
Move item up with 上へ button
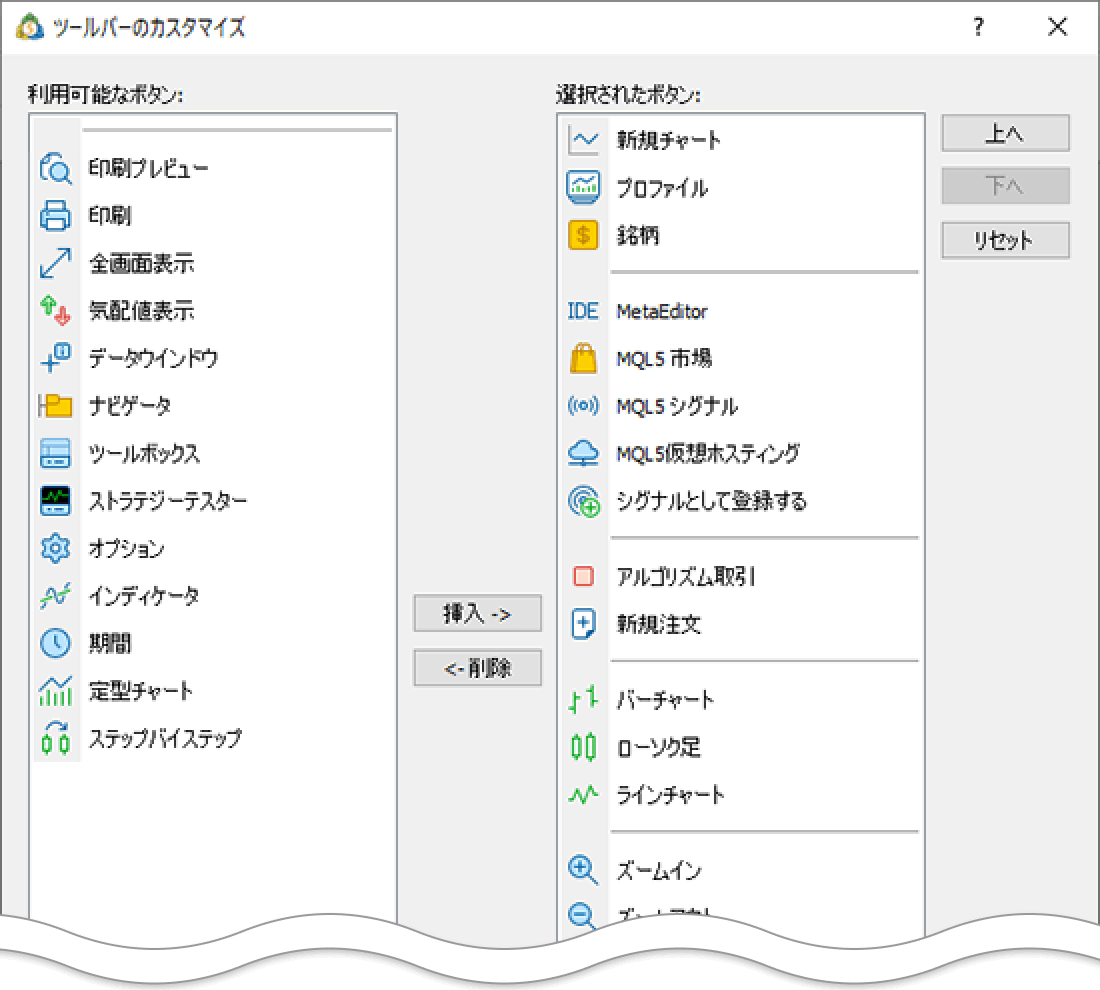tap(1005, 133)
